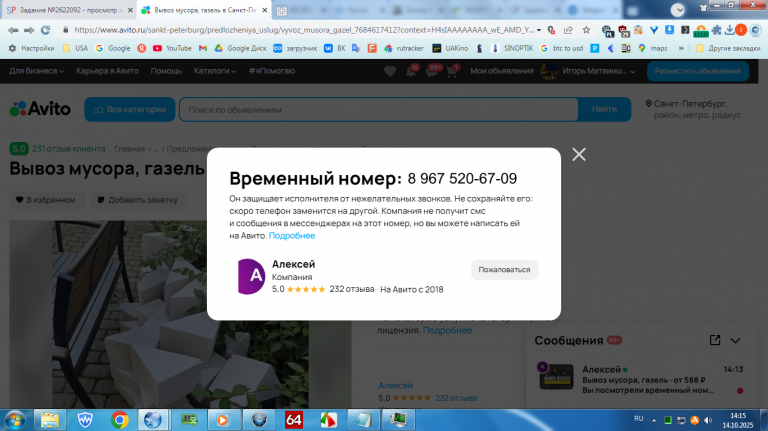
Task: Click the Поиск по объявлениям search field
Action: [378, 110]
